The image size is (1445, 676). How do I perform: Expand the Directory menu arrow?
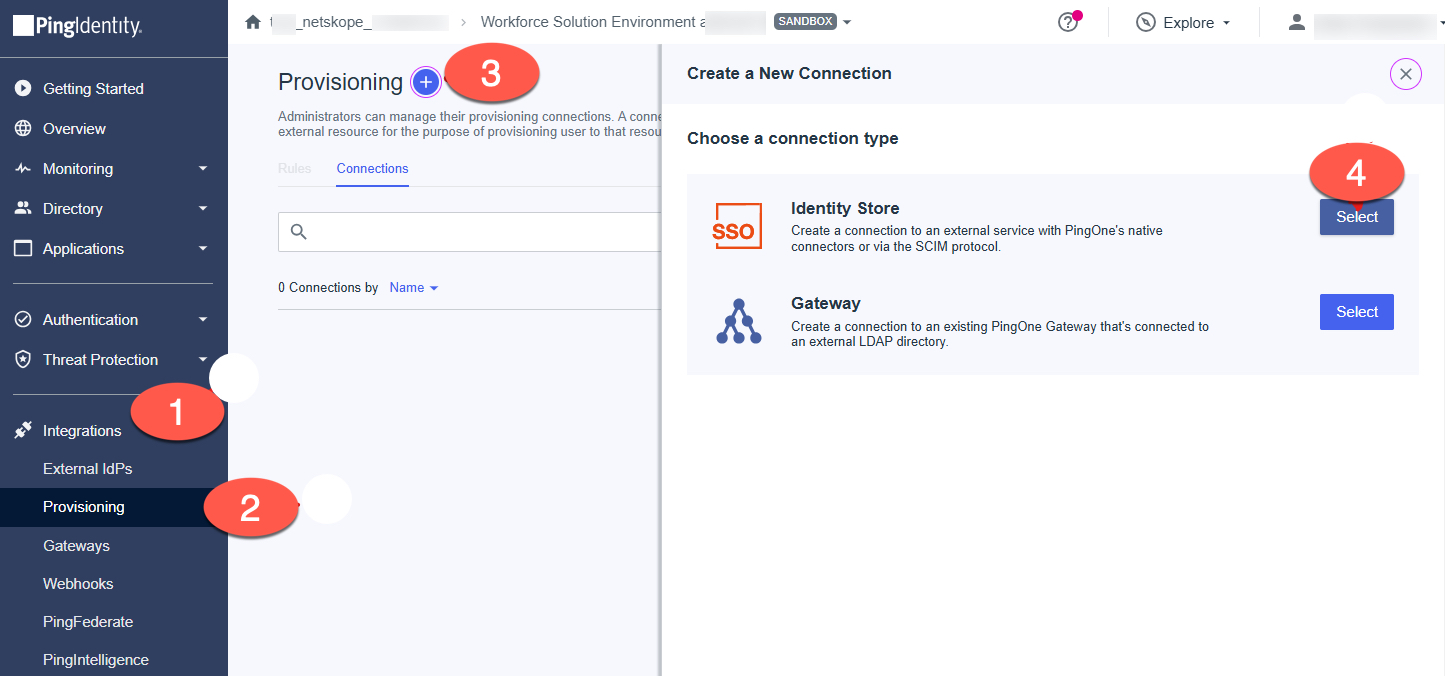pyautogui.click(x=203, y=209)
